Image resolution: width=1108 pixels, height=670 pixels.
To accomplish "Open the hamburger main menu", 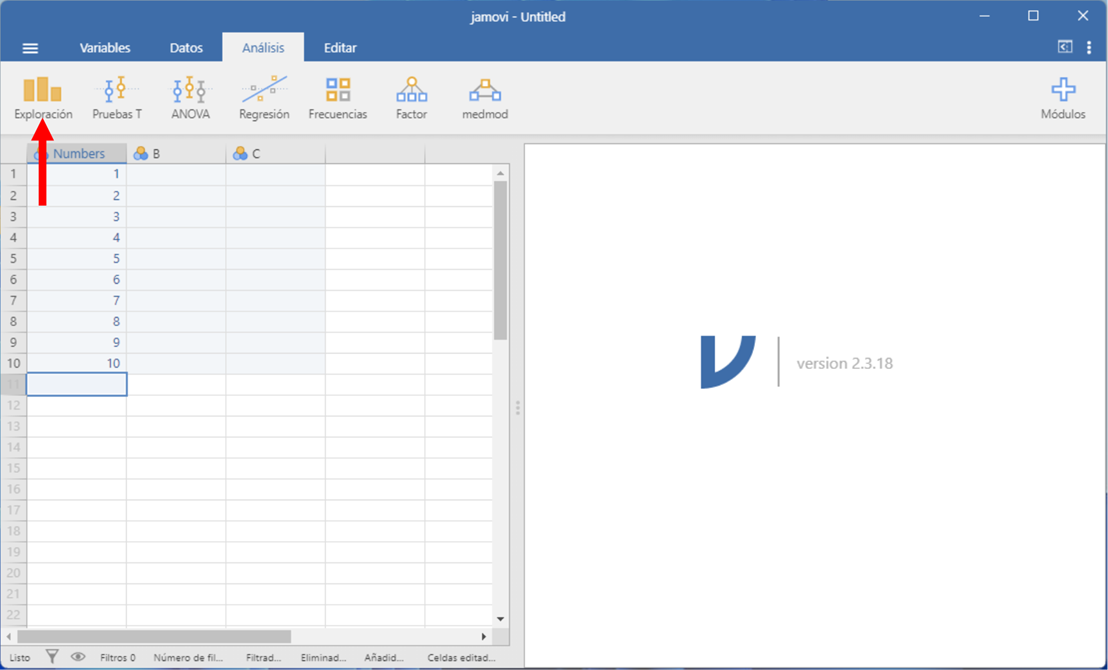I will [30, 48].
